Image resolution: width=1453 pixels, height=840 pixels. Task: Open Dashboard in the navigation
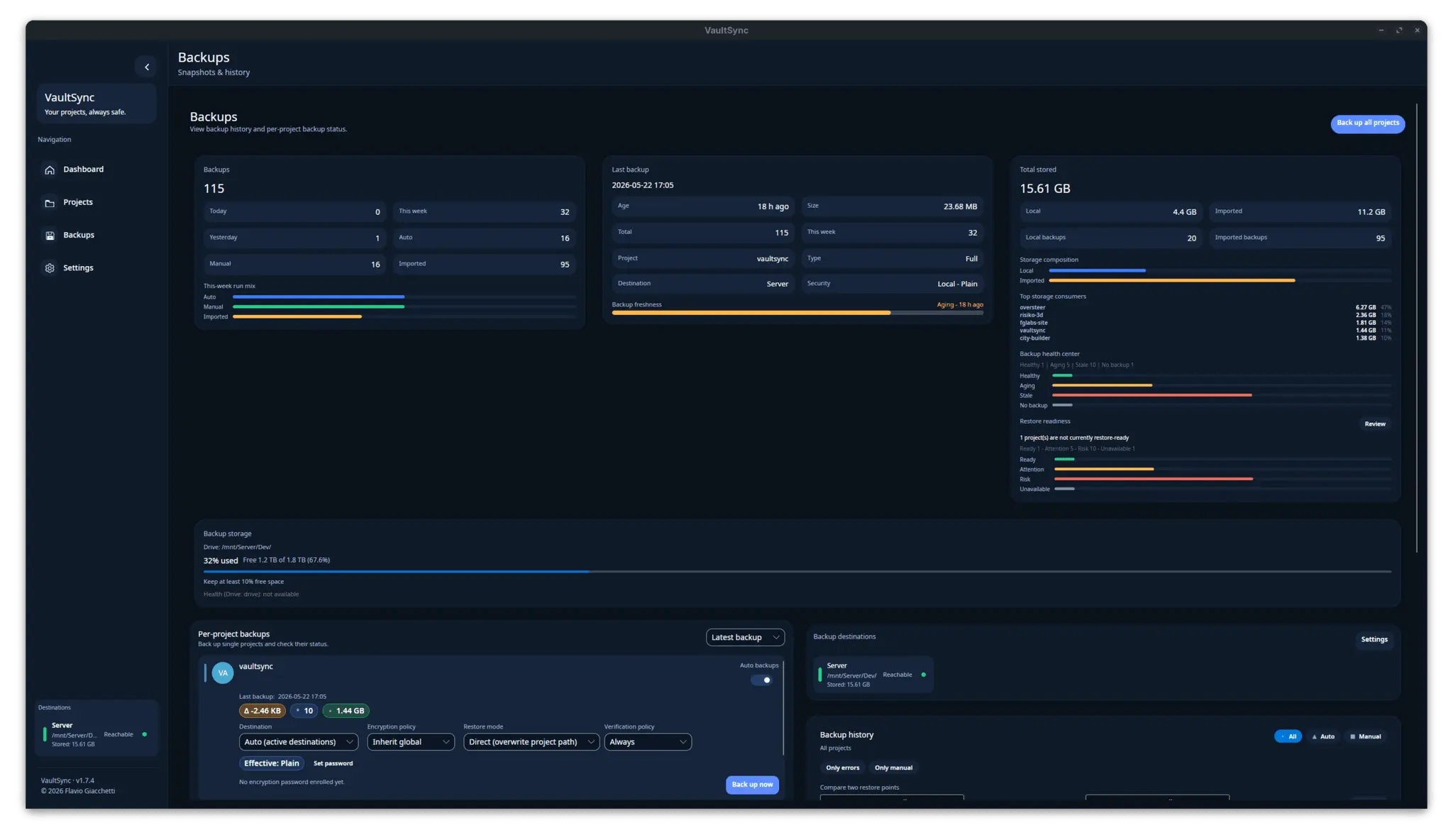pyautogui.click(x=96, y=170)
